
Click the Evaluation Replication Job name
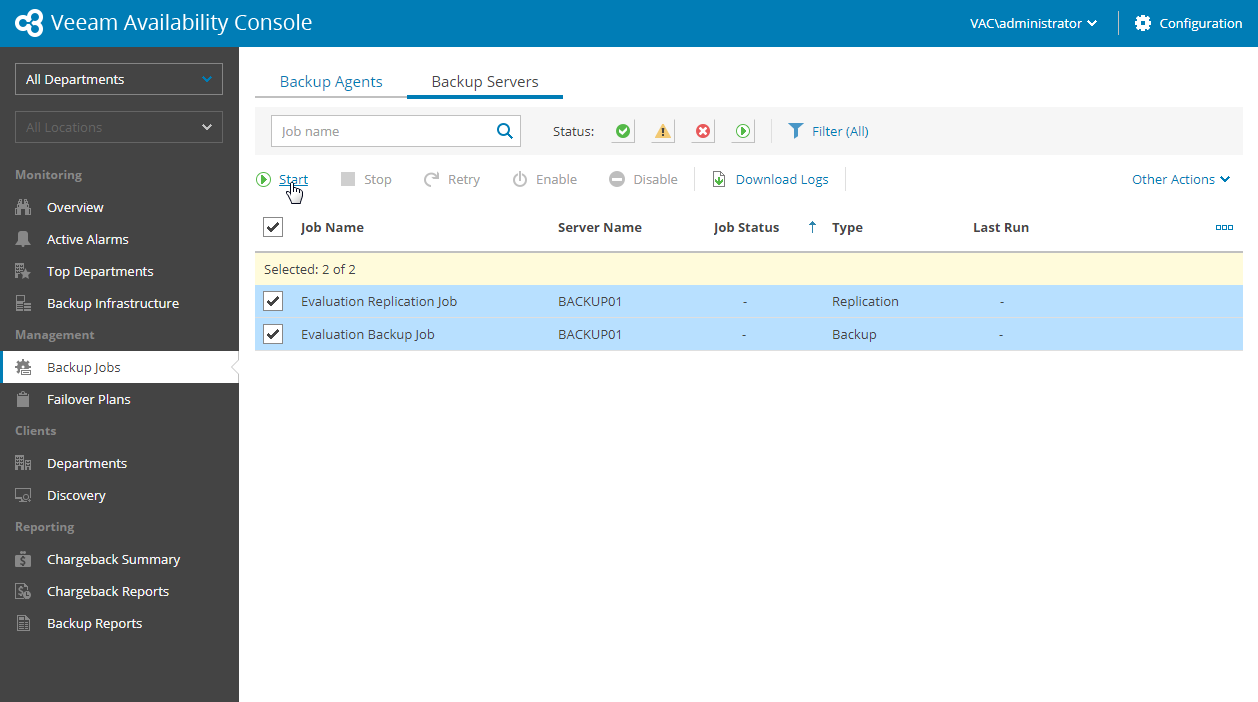point(379,301)
